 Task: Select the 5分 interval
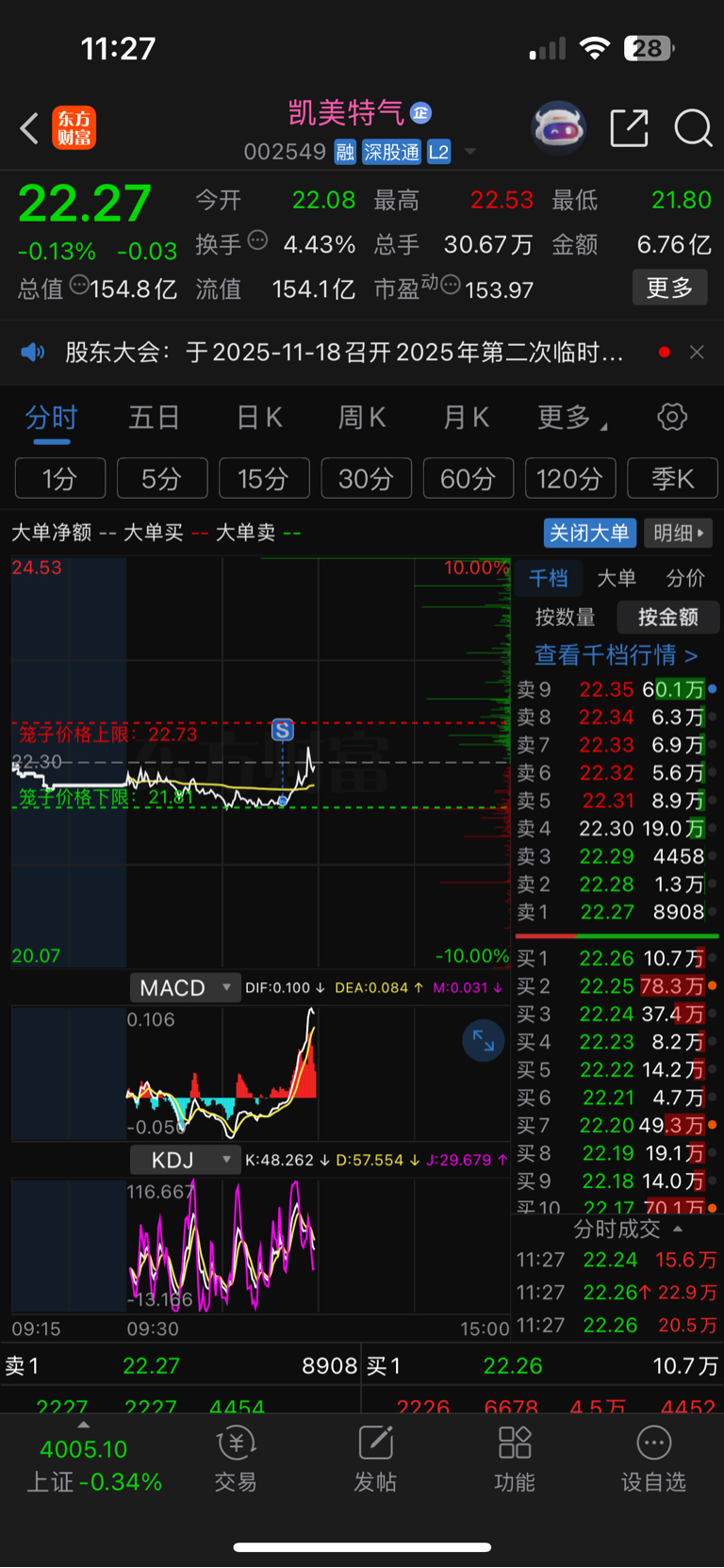click(161, 478)
